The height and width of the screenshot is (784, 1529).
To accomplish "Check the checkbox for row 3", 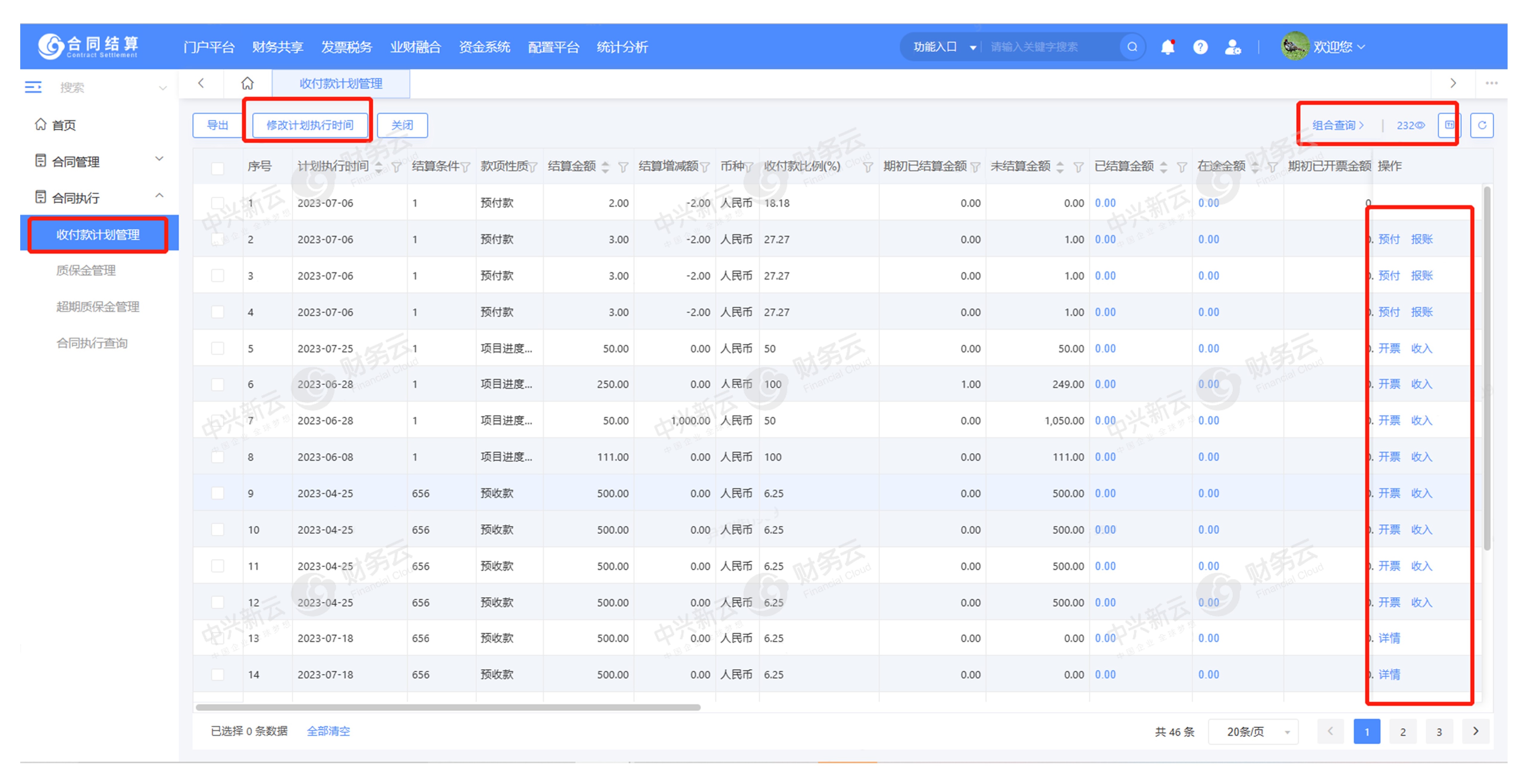I will pos(218,275).
